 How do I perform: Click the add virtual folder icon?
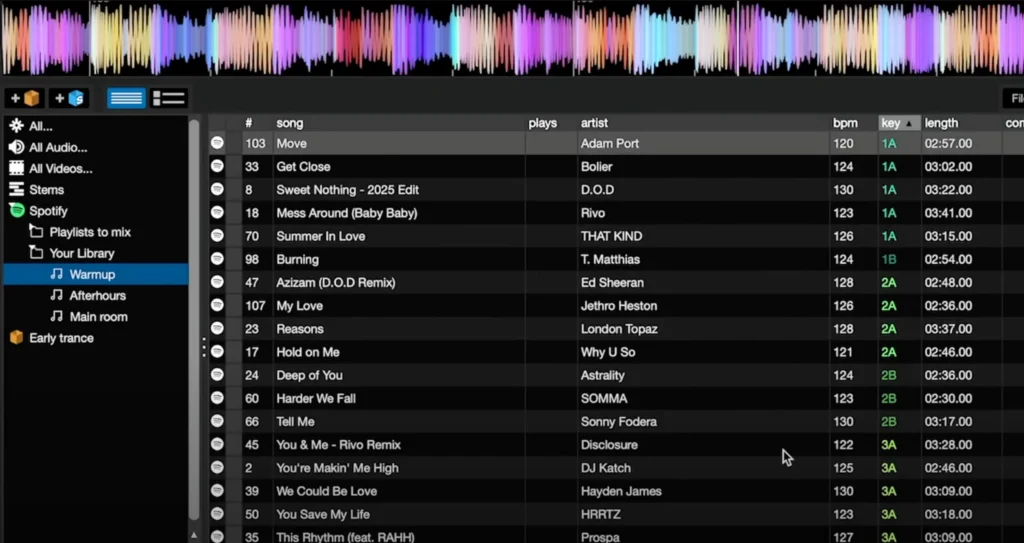coord(25,98)
